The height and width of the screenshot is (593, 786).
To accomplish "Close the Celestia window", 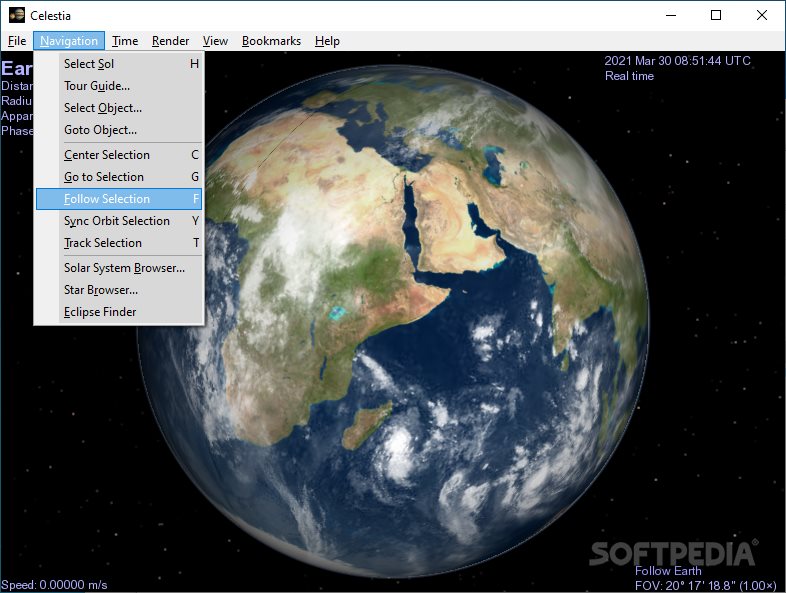I will point(761,16).
